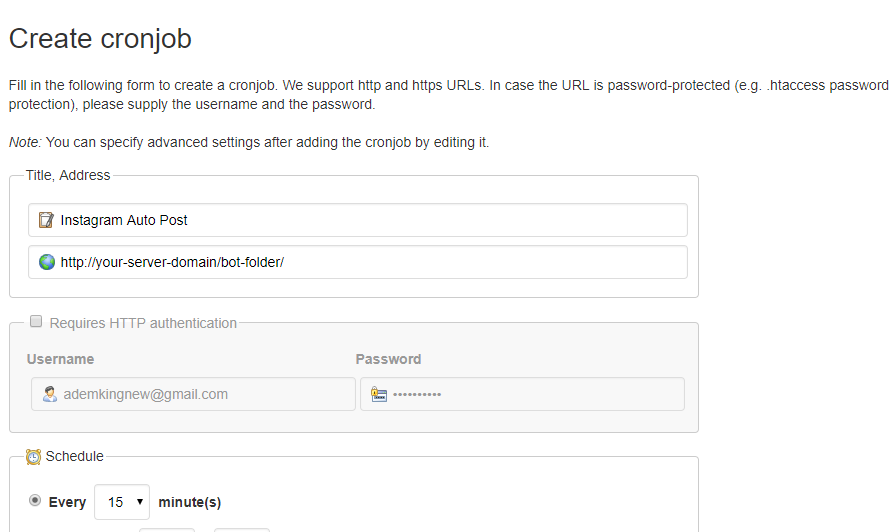Click the Username column label
The image size is (894, 532).
point(61,359)
